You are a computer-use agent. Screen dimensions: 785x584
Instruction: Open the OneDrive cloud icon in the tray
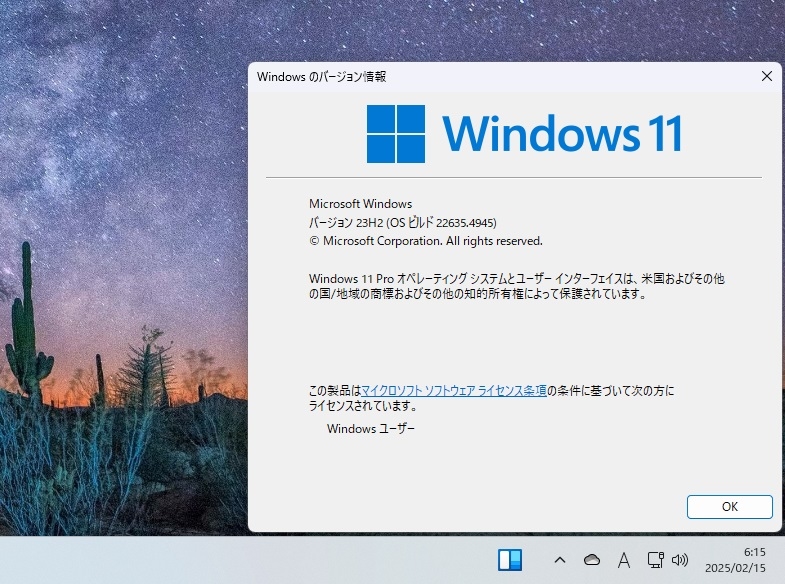(x=592, y=559)
